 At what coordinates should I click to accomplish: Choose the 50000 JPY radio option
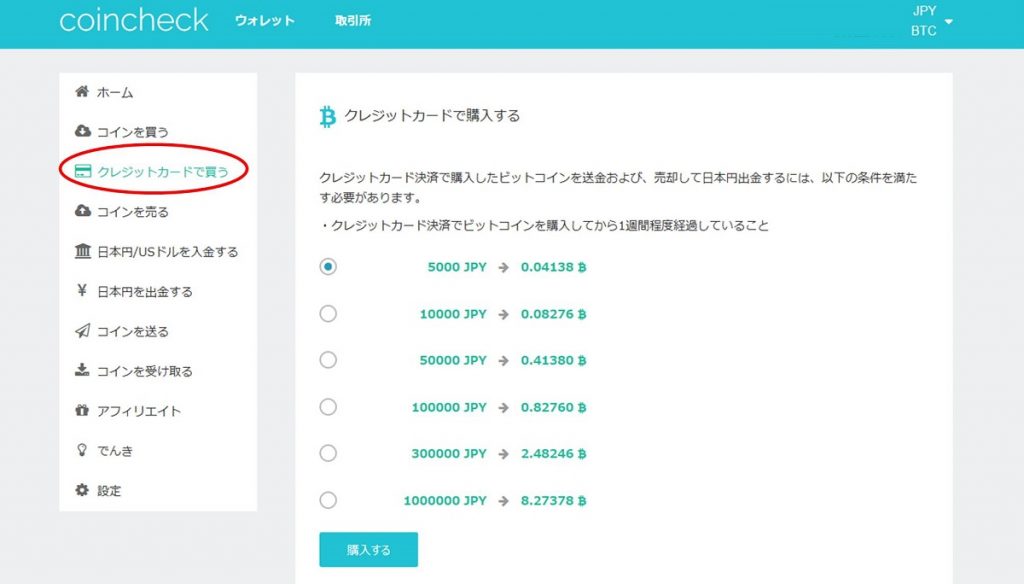(x=328, y=360)
